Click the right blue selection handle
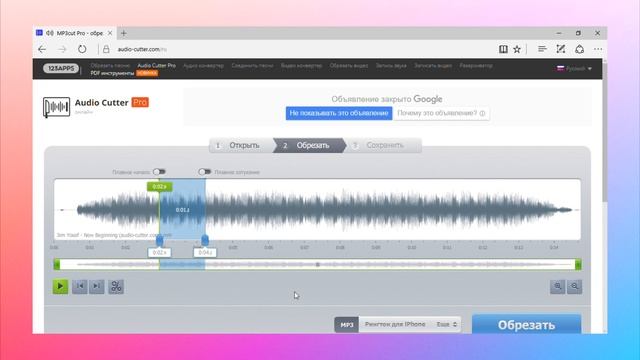 point(205,241)
